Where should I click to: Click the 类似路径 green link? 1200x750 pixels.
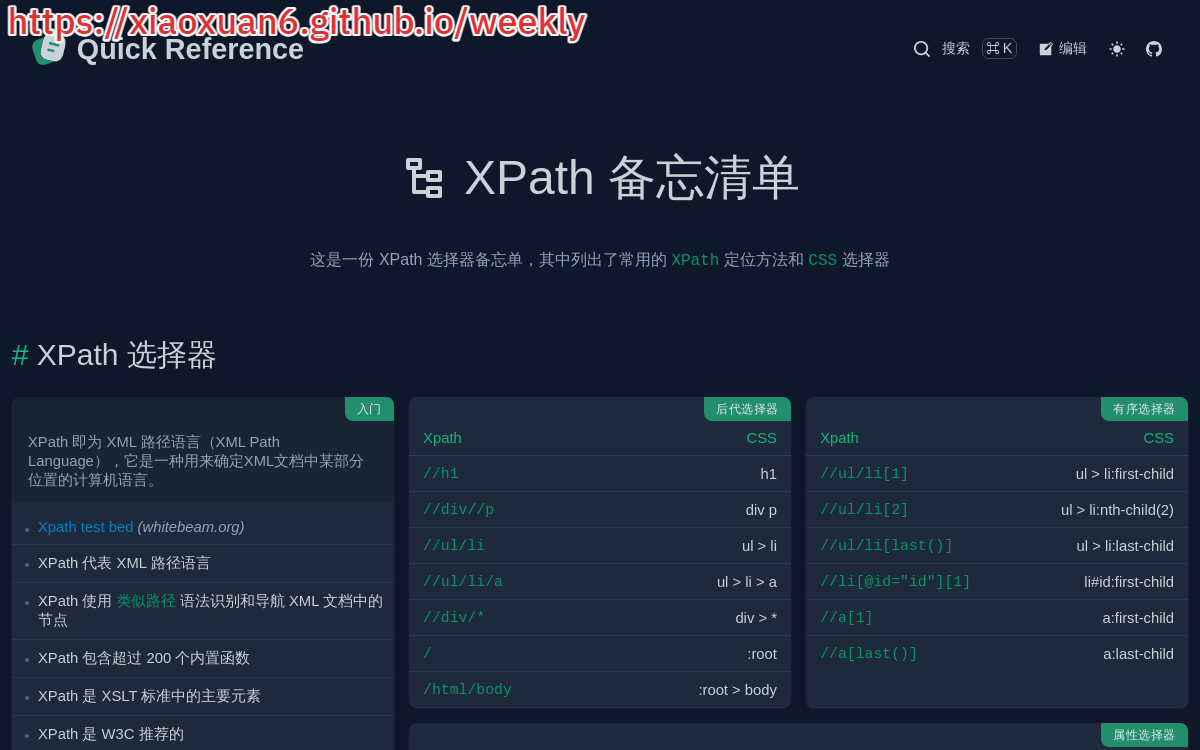[146, 601]
